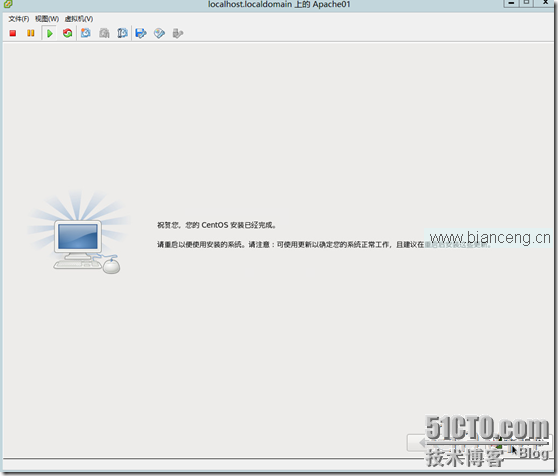Maximize the Apache01 console window

click(x=527, y=3)
